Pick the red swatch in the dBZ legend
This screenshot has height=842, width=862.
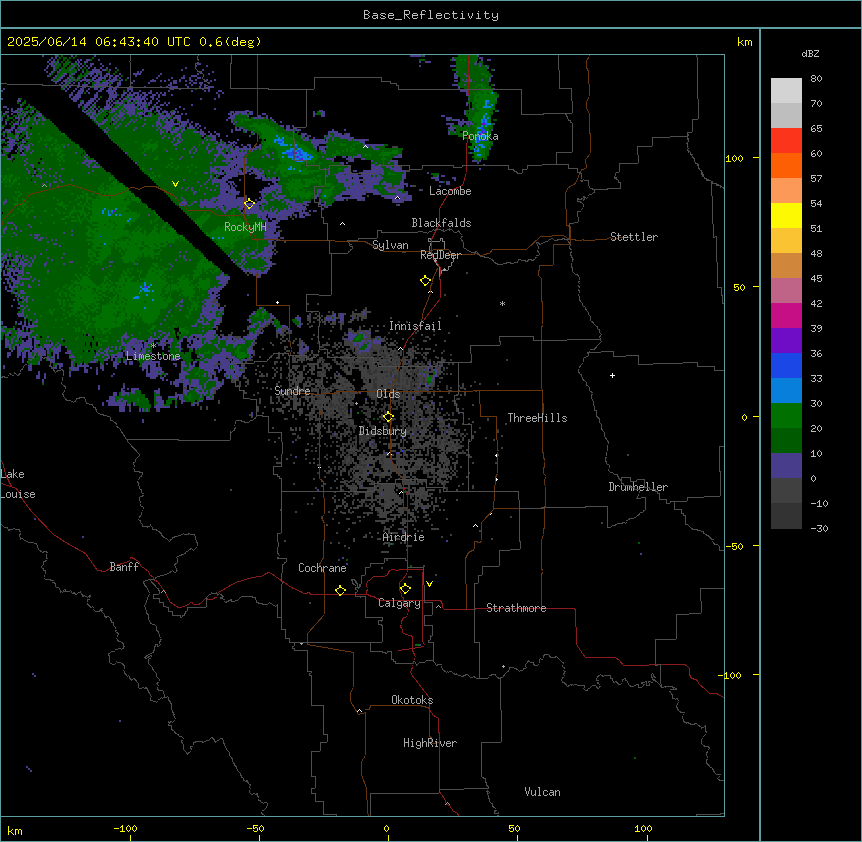(786, 141)
